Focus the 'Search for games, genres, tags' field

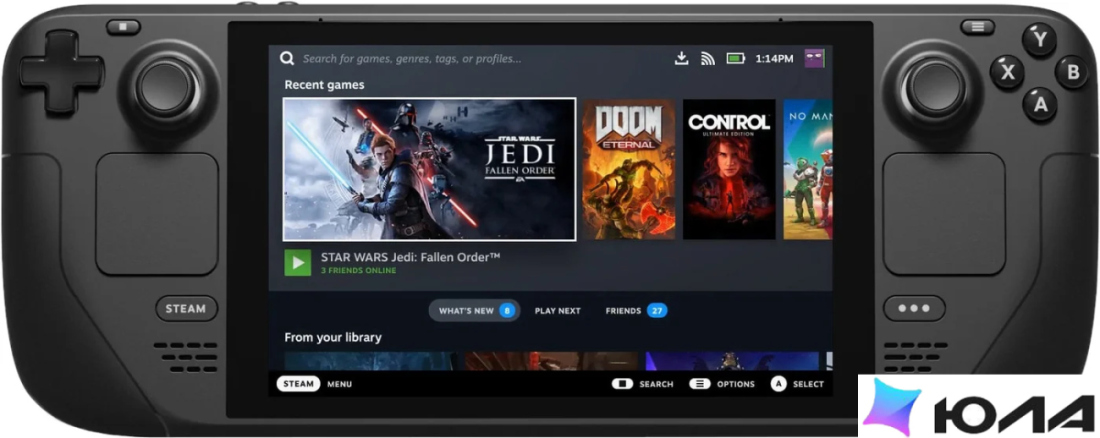412,59
